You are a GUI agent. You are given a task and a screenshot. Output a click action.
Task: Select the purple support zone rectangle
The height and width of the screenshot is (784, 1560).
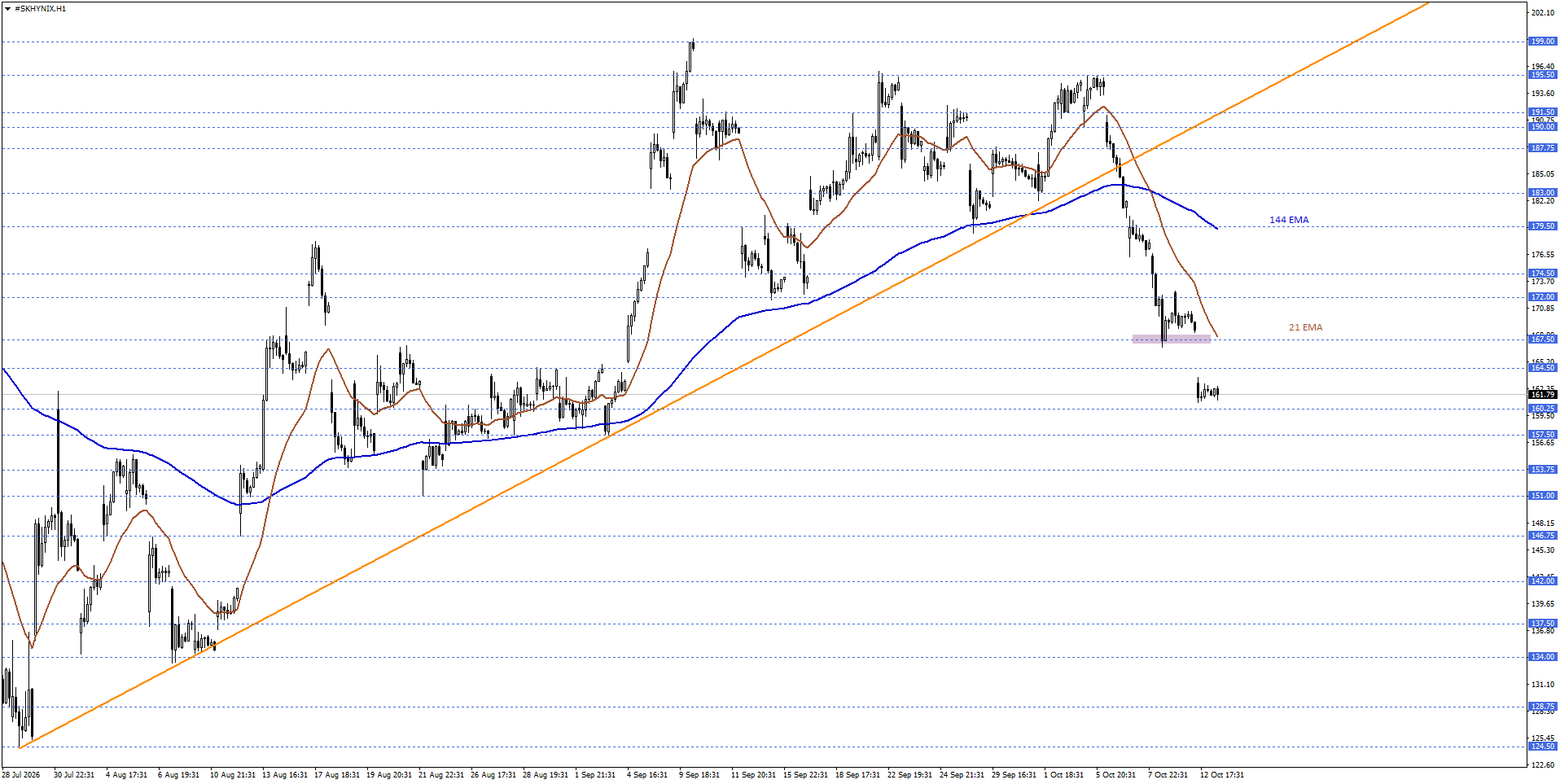pos(1172,339)
